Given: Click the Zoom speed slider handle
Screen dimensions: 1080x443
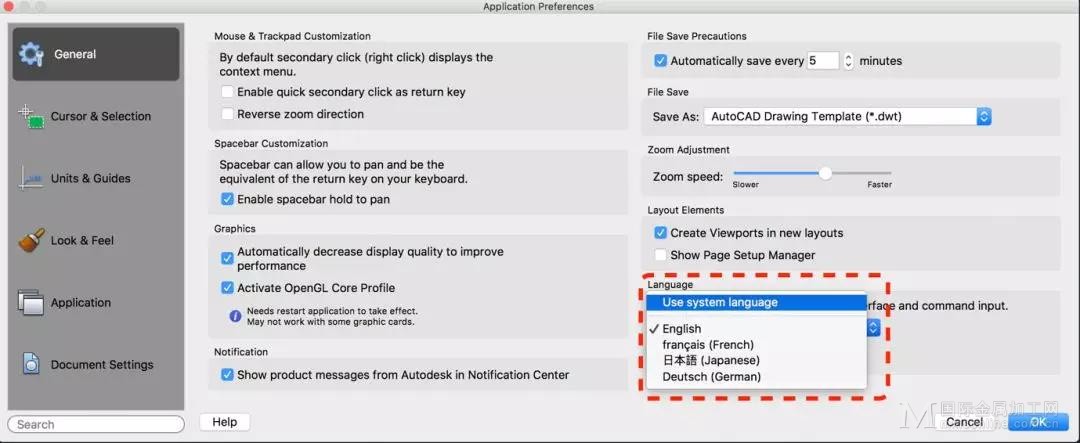Looking at the screenshot, I should [825, 174].
